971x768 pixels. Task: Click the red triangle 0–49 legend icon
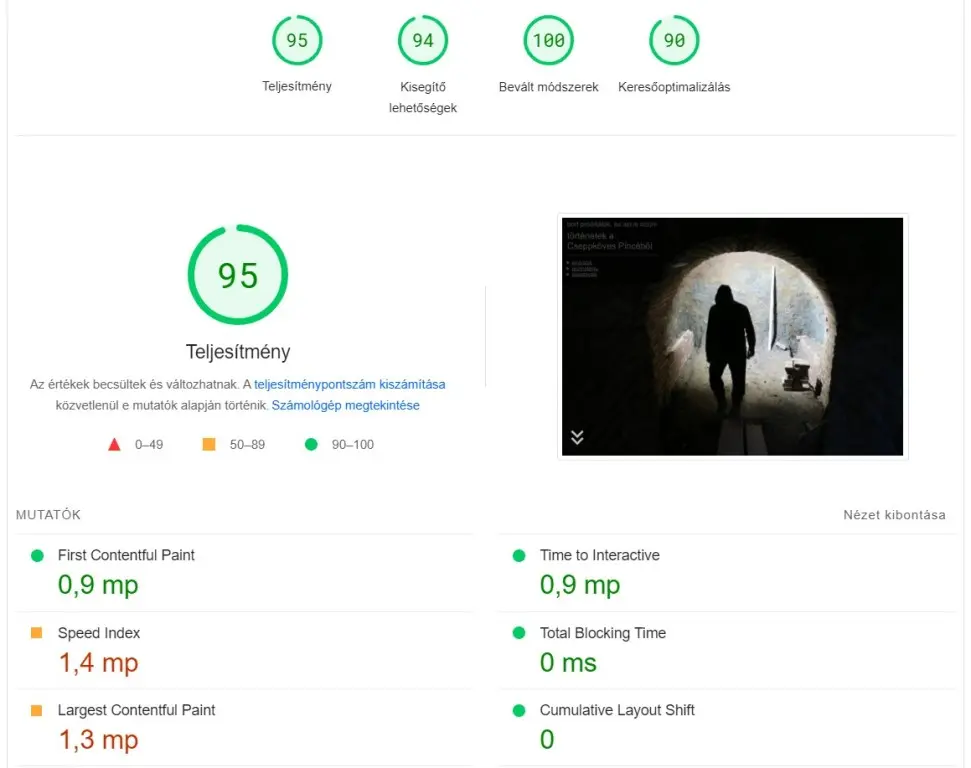(x=114, y=444)
